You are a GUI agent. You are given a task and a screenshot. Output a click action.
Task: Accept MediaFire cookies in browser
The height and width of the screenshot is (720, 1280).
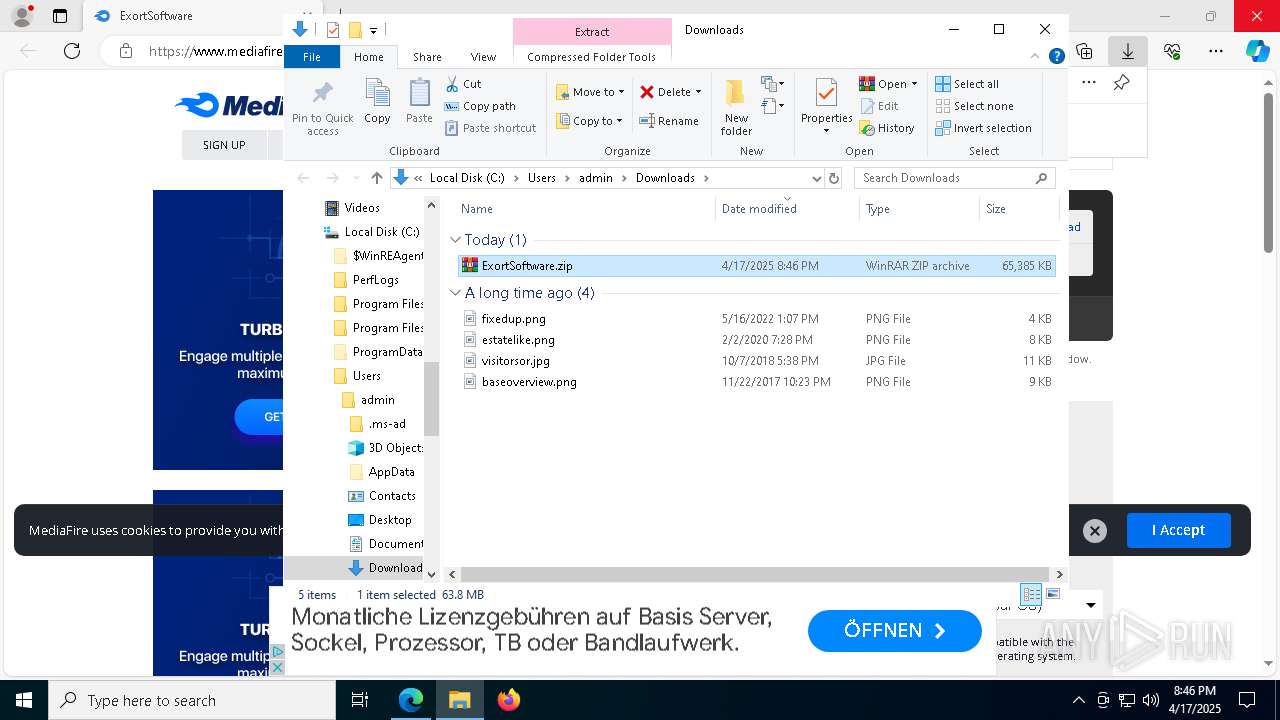[1178, 530]
